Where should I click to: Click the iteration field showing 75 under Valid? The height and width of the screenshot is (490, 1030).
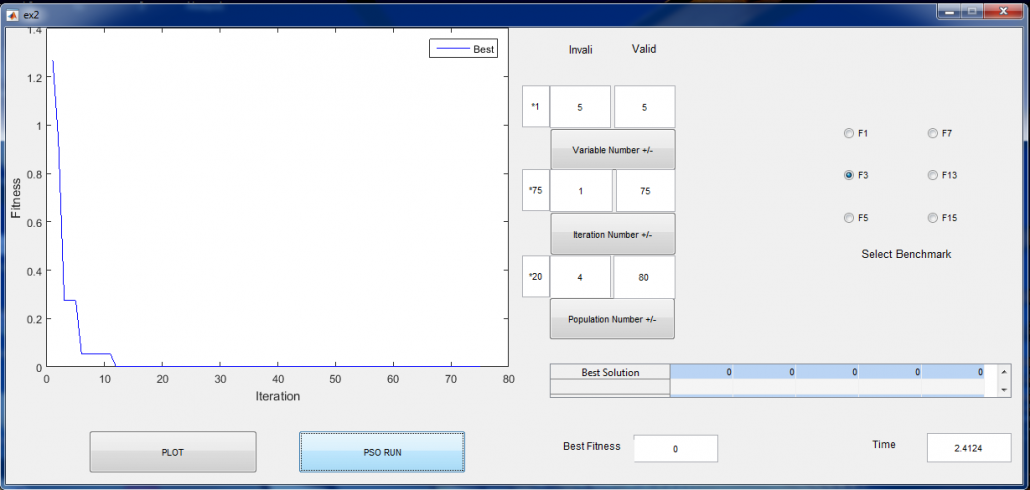click(645, 191)
